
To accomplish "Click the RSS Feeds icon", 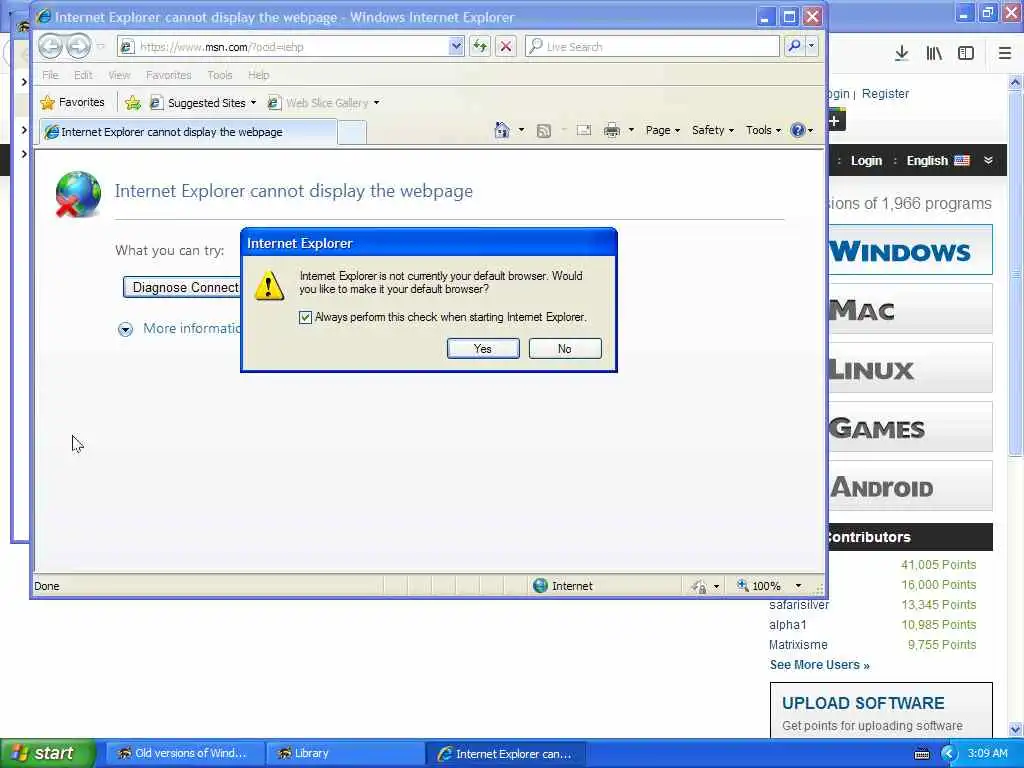I will (543, 131).
